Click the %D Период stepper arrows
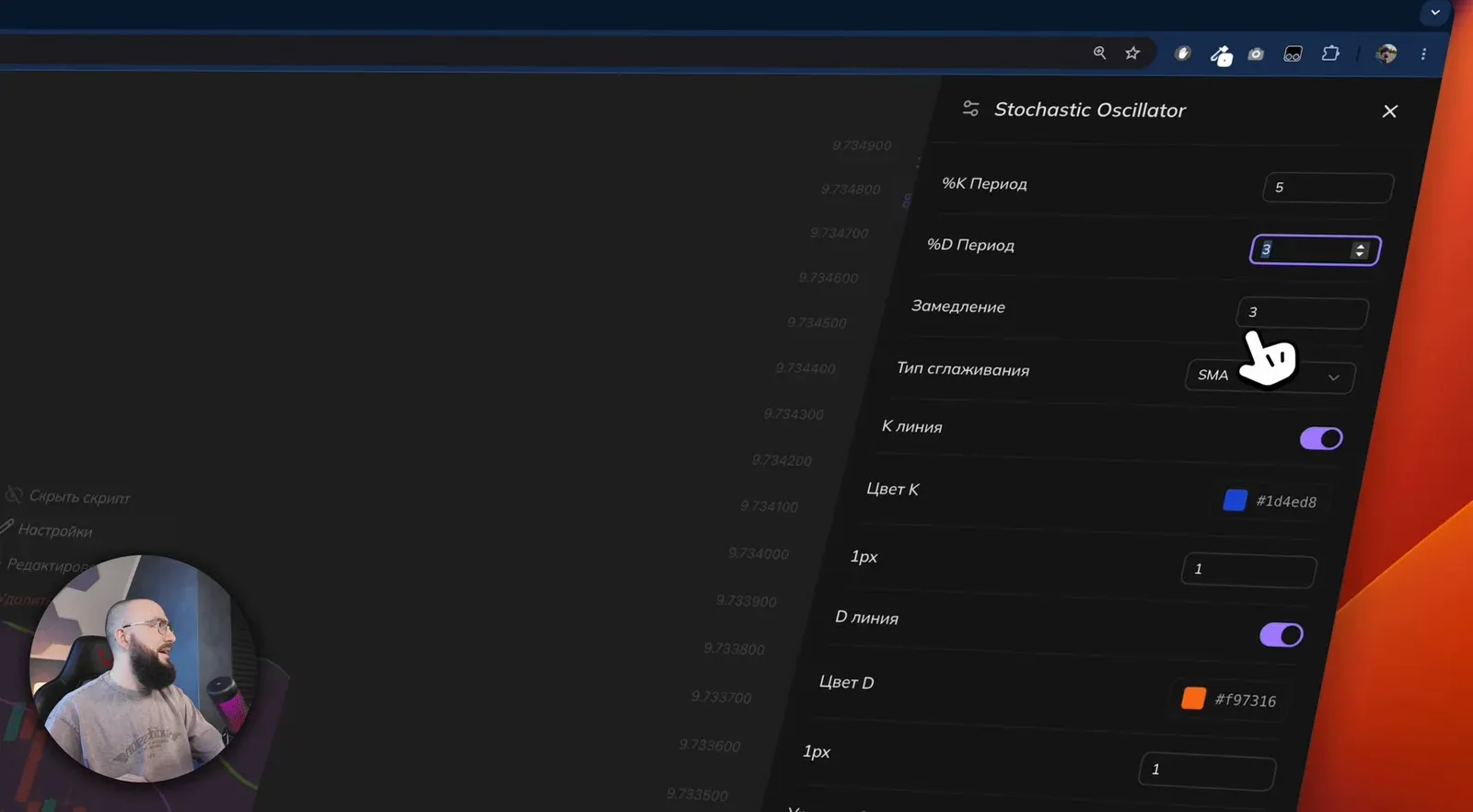The height and width of the screenshot is (812, 1473). tap(1360, 250)
